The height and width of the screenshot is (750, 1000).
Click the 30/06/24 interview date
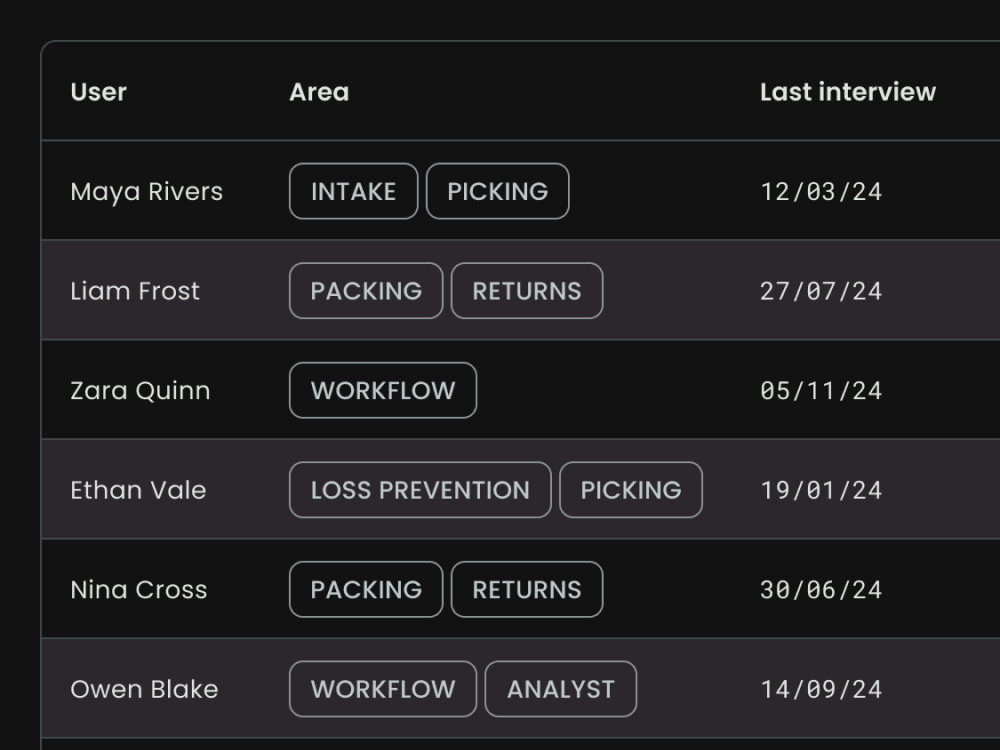point(821,590)
